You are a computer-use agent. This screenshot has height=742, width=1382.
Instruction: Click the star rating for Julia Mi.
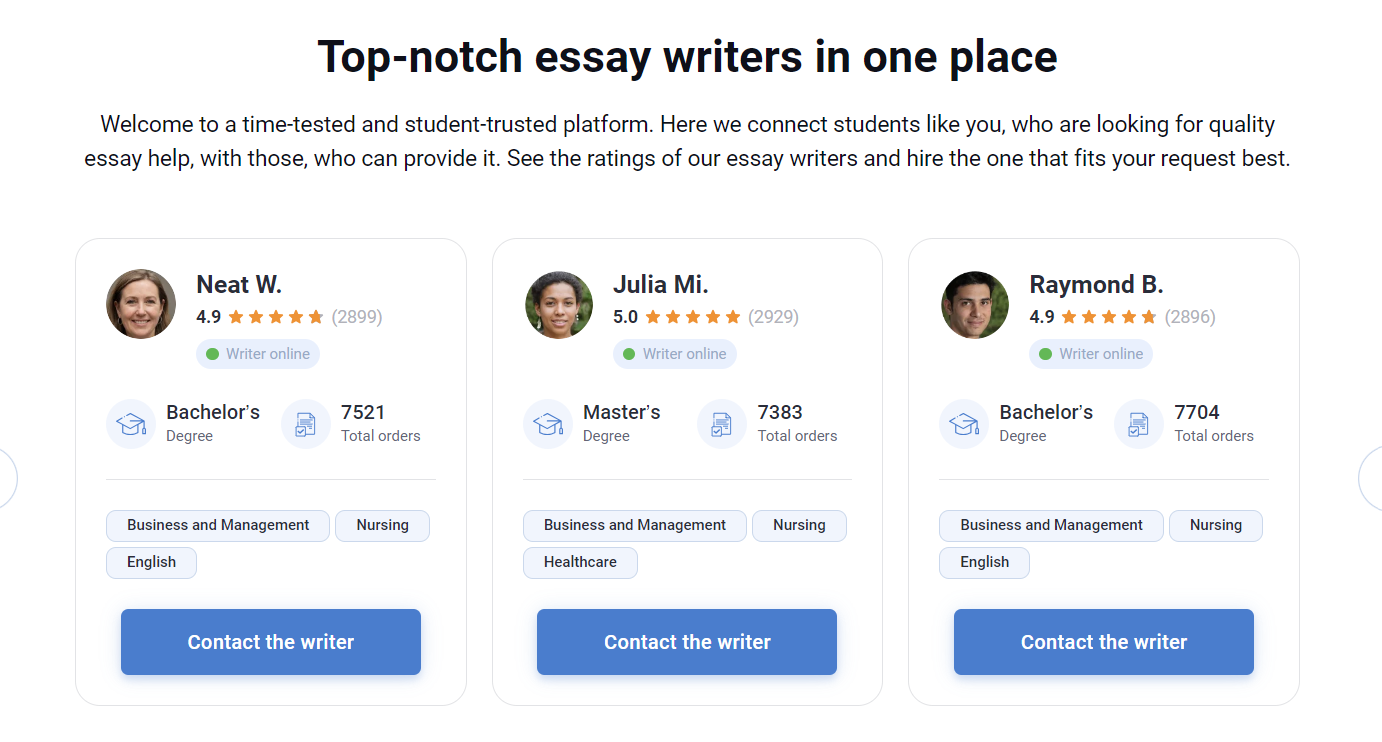692,317
